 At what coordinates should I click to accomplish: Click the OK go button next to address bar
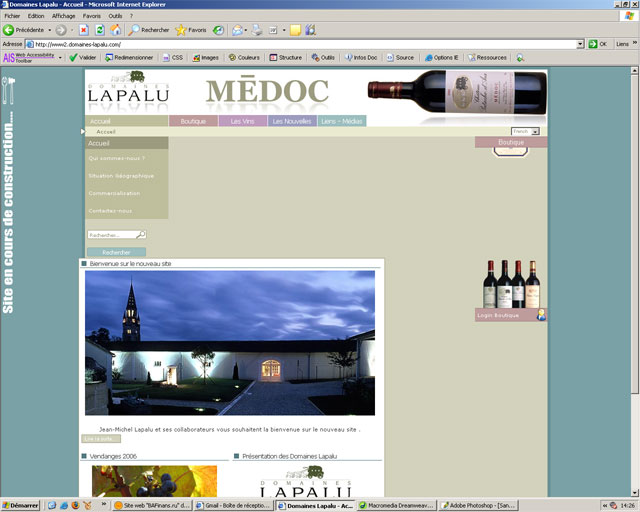pos(598,44)
